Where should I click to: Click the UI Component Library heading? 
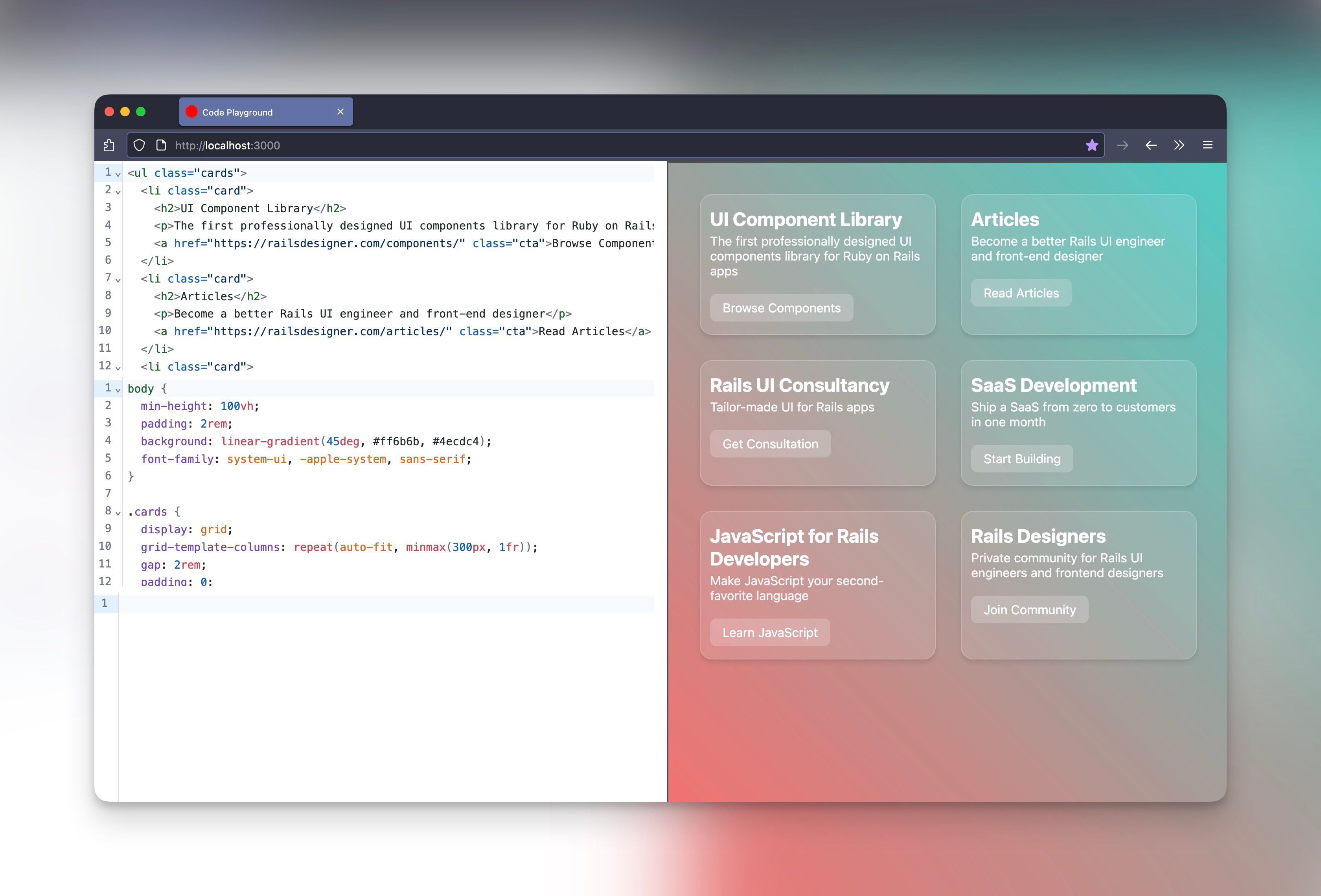coord(806,219)
